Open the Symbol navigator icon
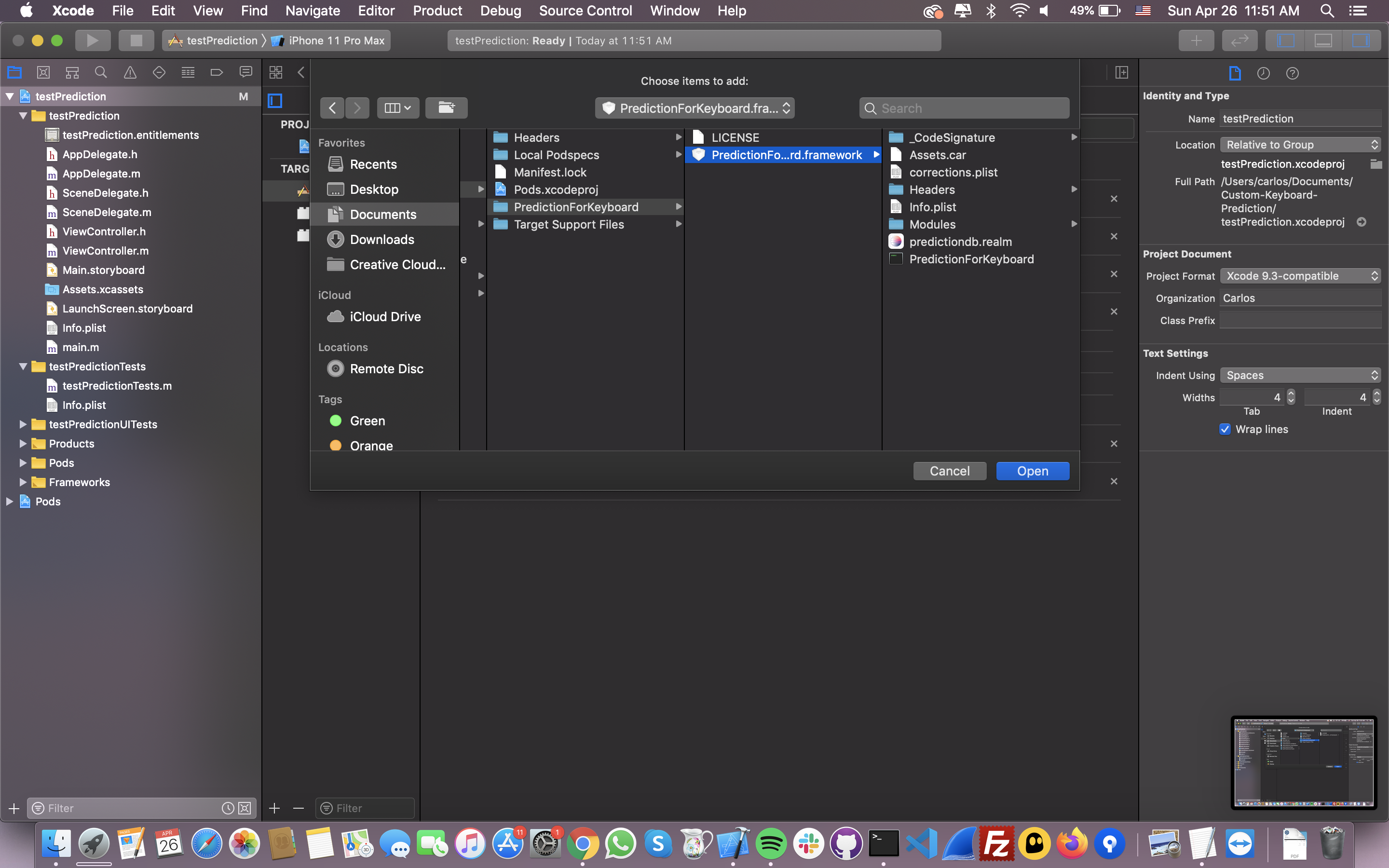This screenshot has height=868, width=1389. 72,72
